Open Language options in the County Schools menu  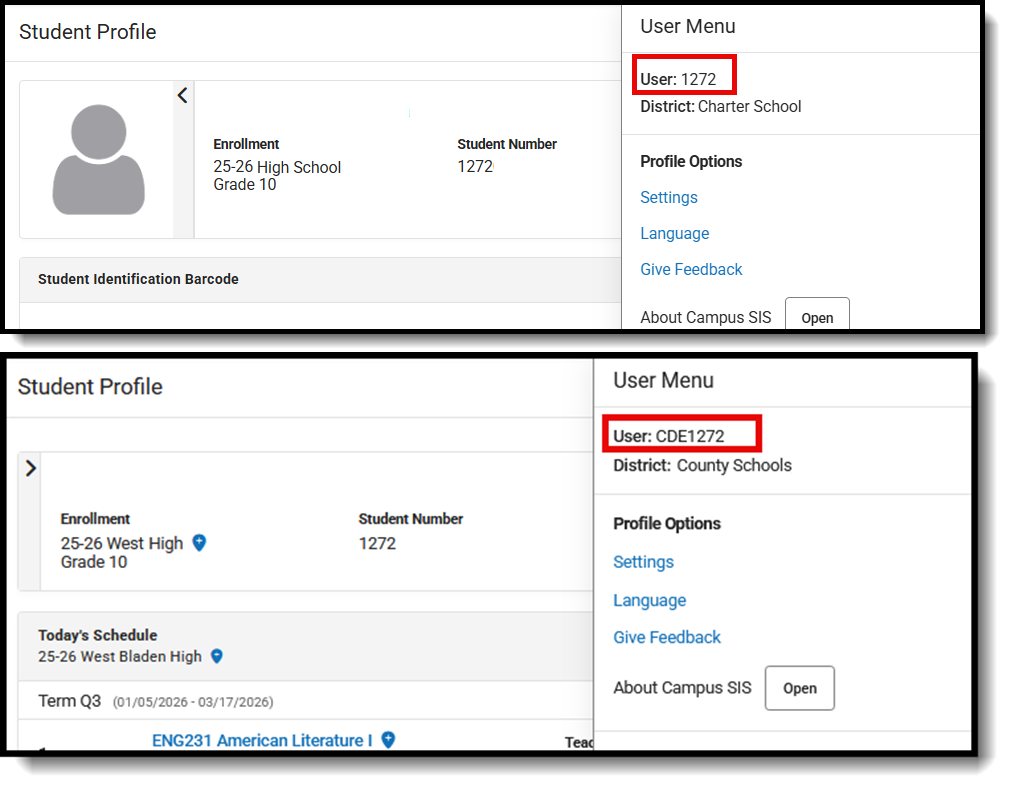point(649,601)
